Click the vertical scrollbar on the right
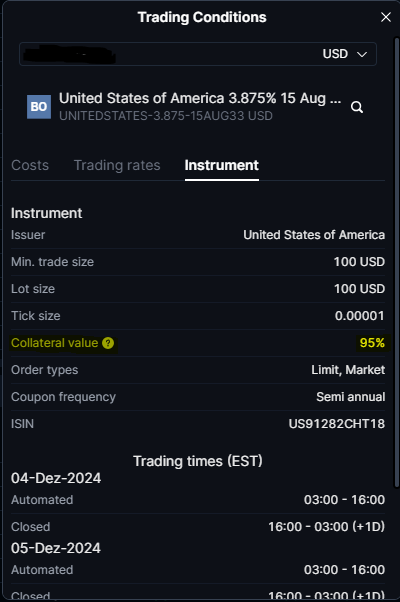 397,263
